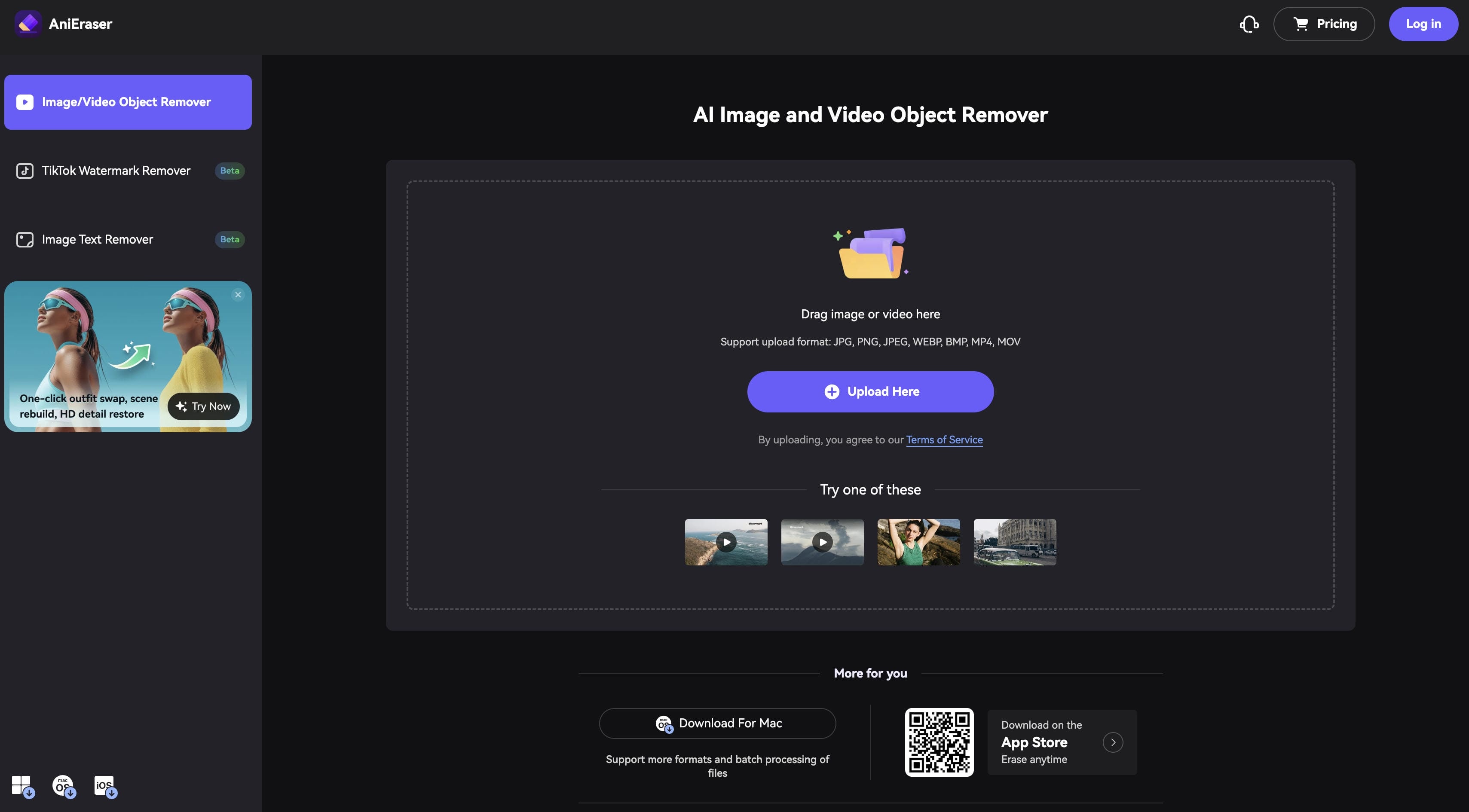Click the plus icon in Upload Here

pyautogui.click(x=832, y=392)
